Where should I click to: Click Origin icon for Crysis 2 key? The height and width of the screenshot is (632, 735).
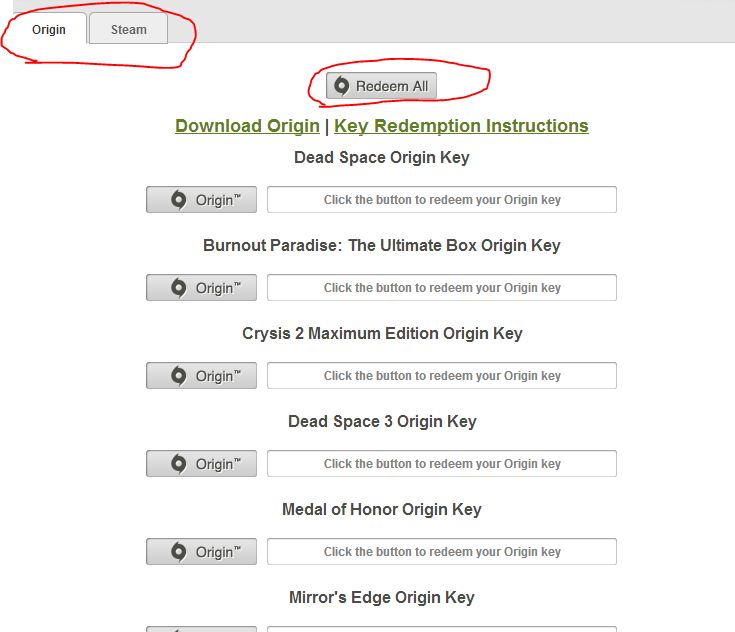pyautogui.click(x=179, y=376)
